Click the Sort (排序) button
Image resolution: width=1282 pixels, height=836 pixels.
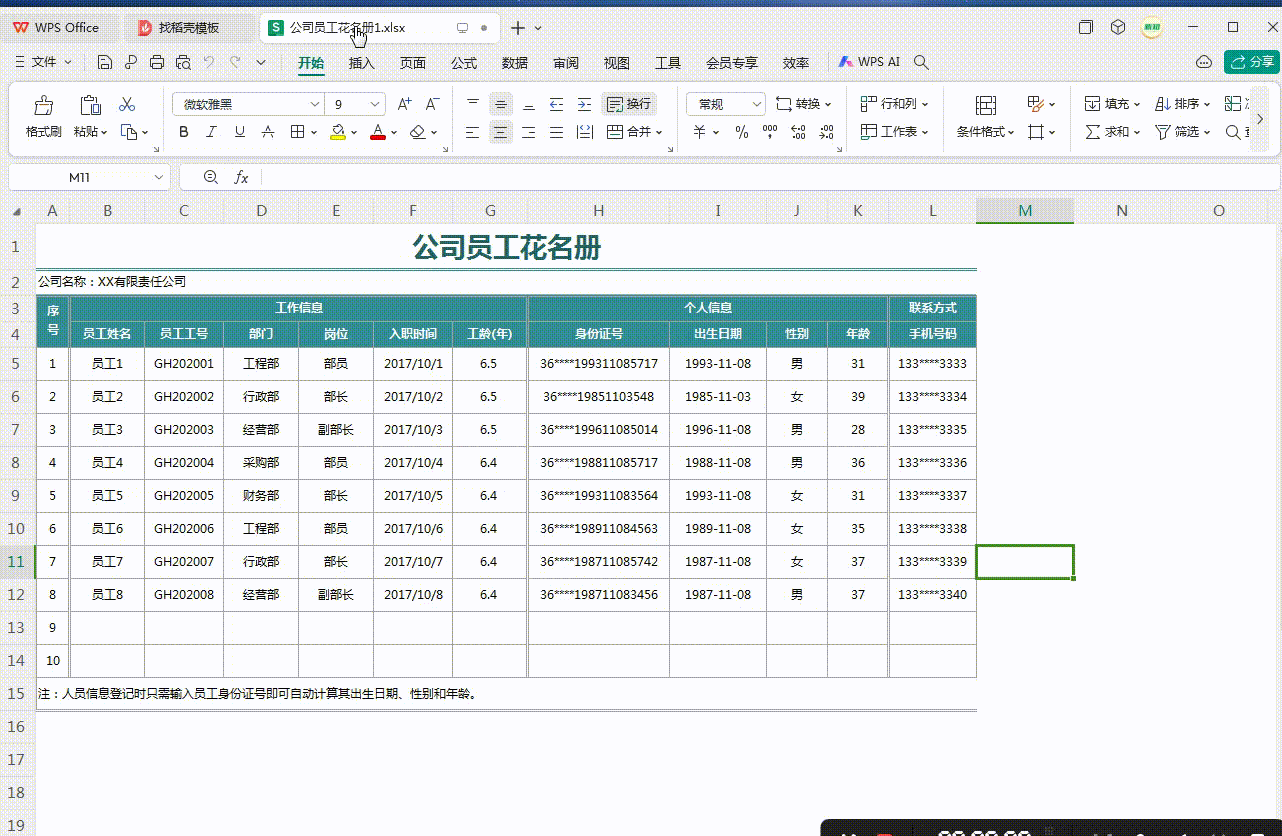(1182, 104)
